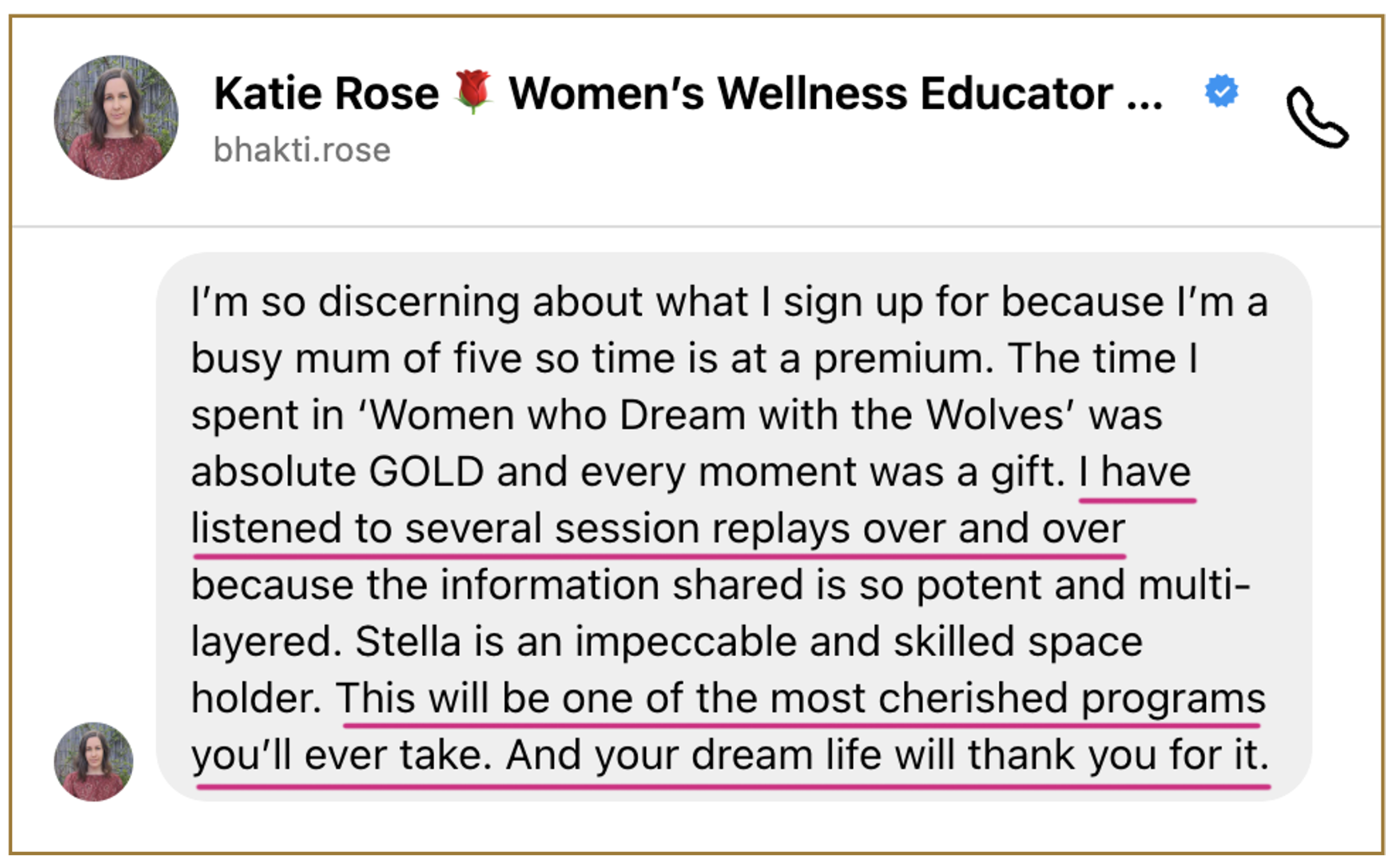Click the word GOLD in the message
1400x866 pixels.
[426, 472]
